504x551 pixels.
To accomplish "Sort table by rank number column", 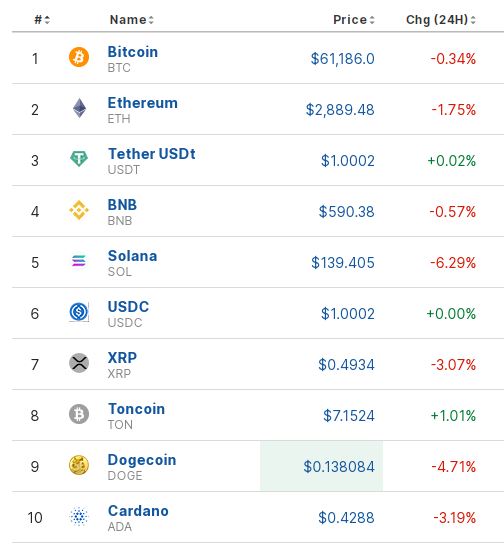I will [x=42, y=20].
